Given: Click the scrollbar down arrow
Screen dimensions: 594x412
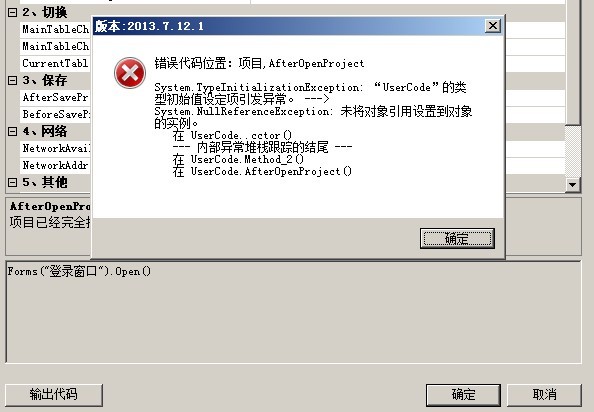Looking at the screenshot, I should (x=573, y=185).
